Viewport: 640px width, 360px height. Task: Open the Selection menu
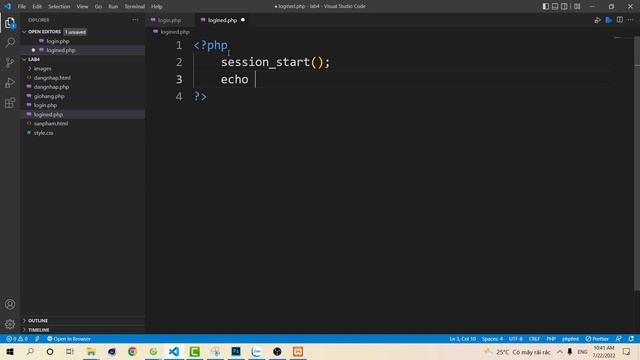tap(59, 7)
